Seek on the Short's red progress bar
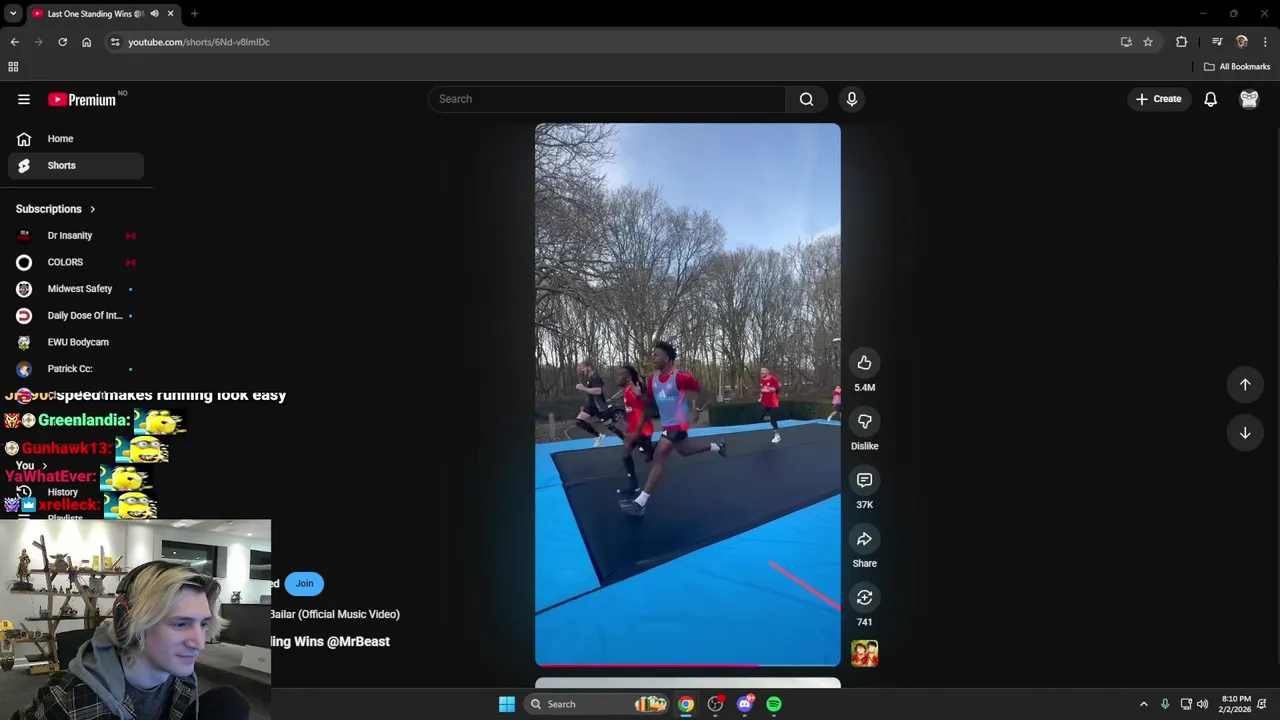The width and height of the screenshot is (1280, 720). click(x=688, y=664)
